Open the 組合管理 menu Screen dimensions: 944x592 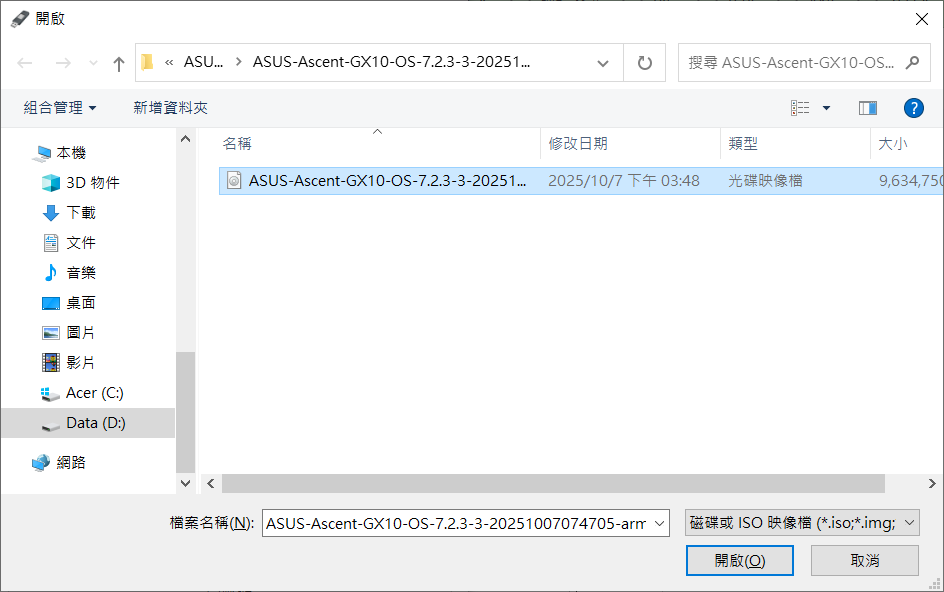tap(60, 108)
